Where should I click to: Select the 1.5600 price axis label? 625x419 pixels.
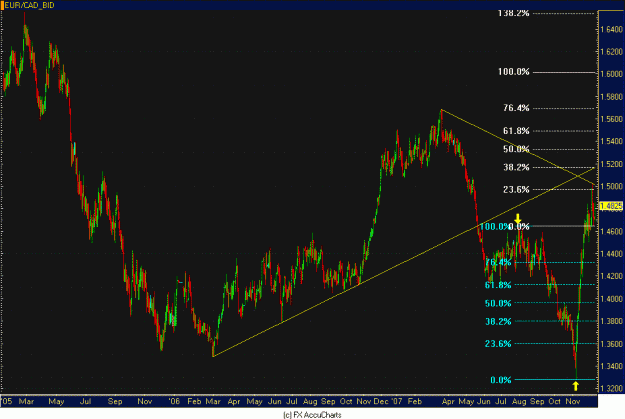tap(611, 119)
